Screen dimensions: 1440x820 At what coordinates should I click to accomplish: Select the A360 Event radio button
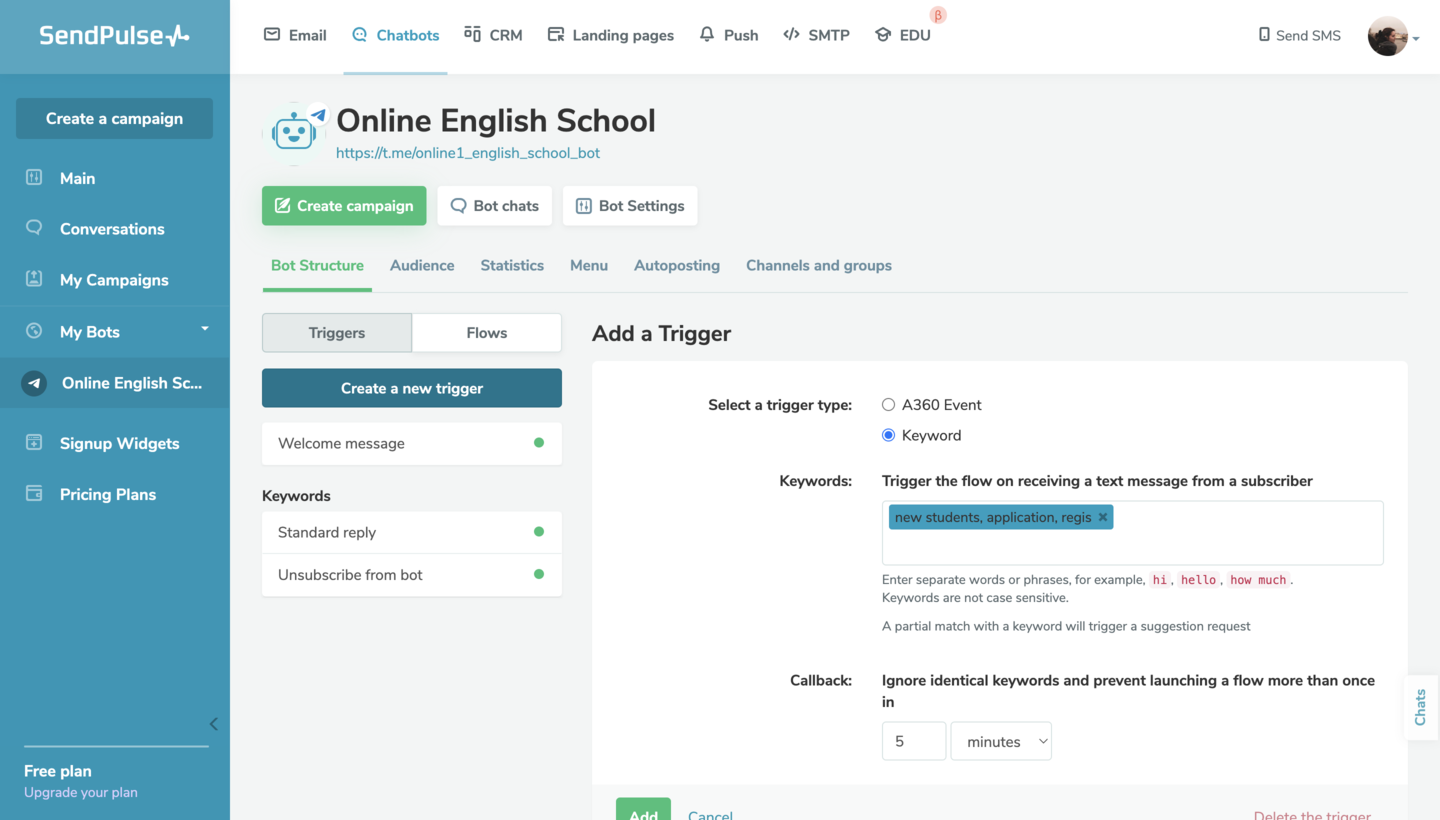[x=888, y=405]
